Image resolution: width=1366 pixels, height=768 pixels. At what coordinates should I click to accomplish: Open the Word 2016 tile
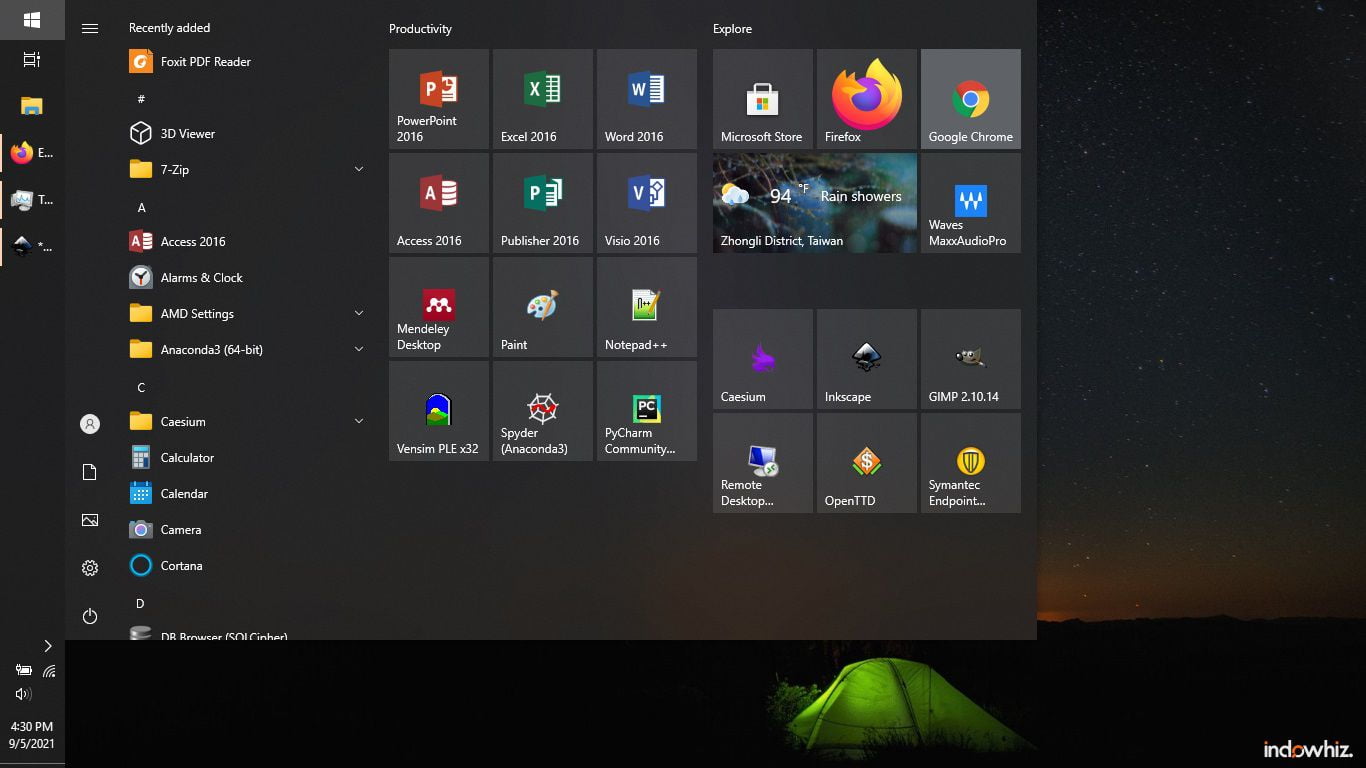647,99
